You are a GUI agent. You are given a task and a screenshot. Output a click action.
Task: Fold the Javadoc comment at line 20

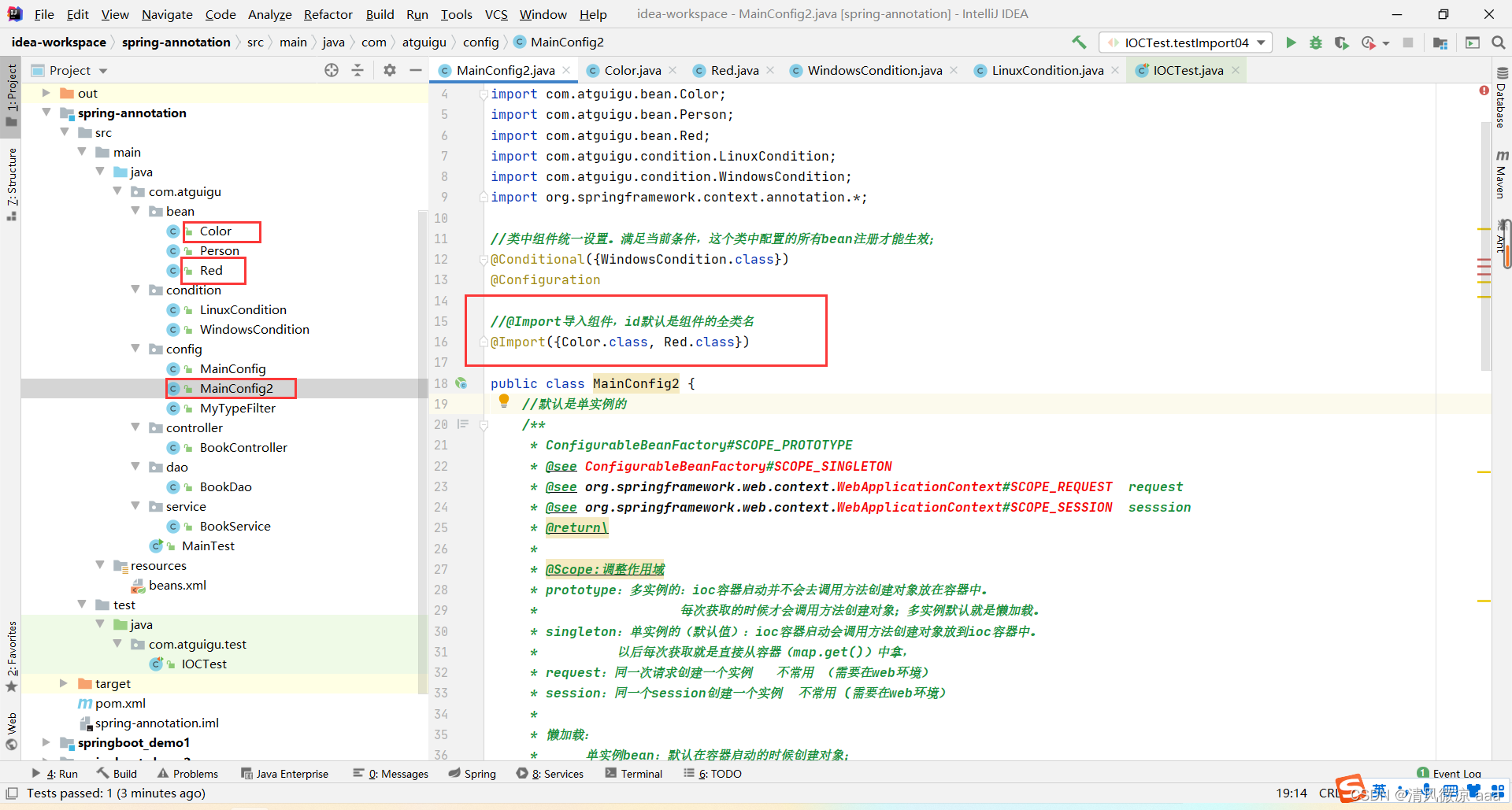[484, 424]
